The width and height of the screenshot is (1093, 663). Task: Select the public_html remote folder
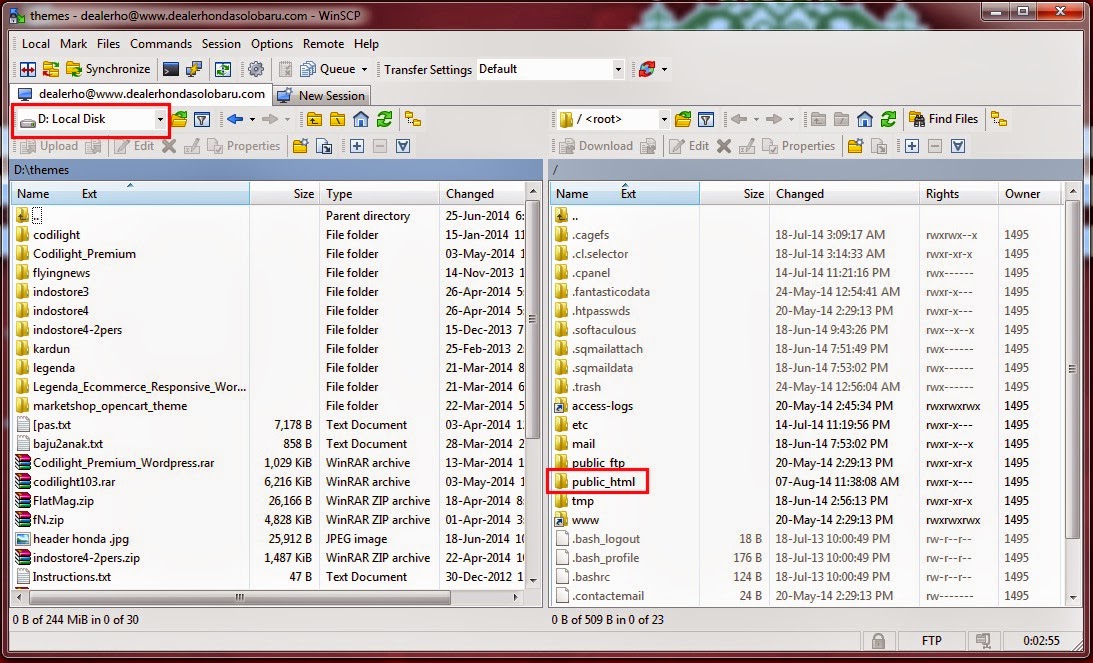pos(603,482)
